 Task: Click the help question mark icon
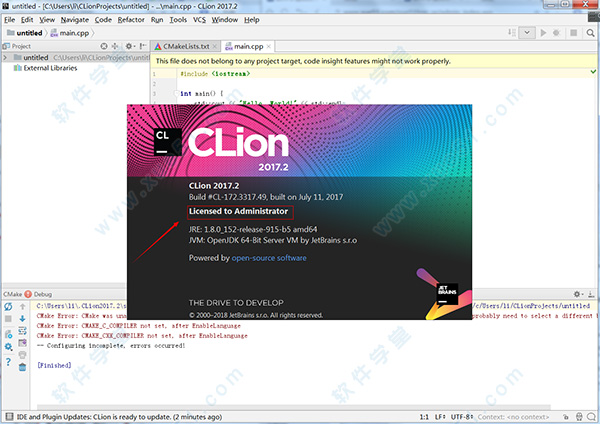(8, 362)
